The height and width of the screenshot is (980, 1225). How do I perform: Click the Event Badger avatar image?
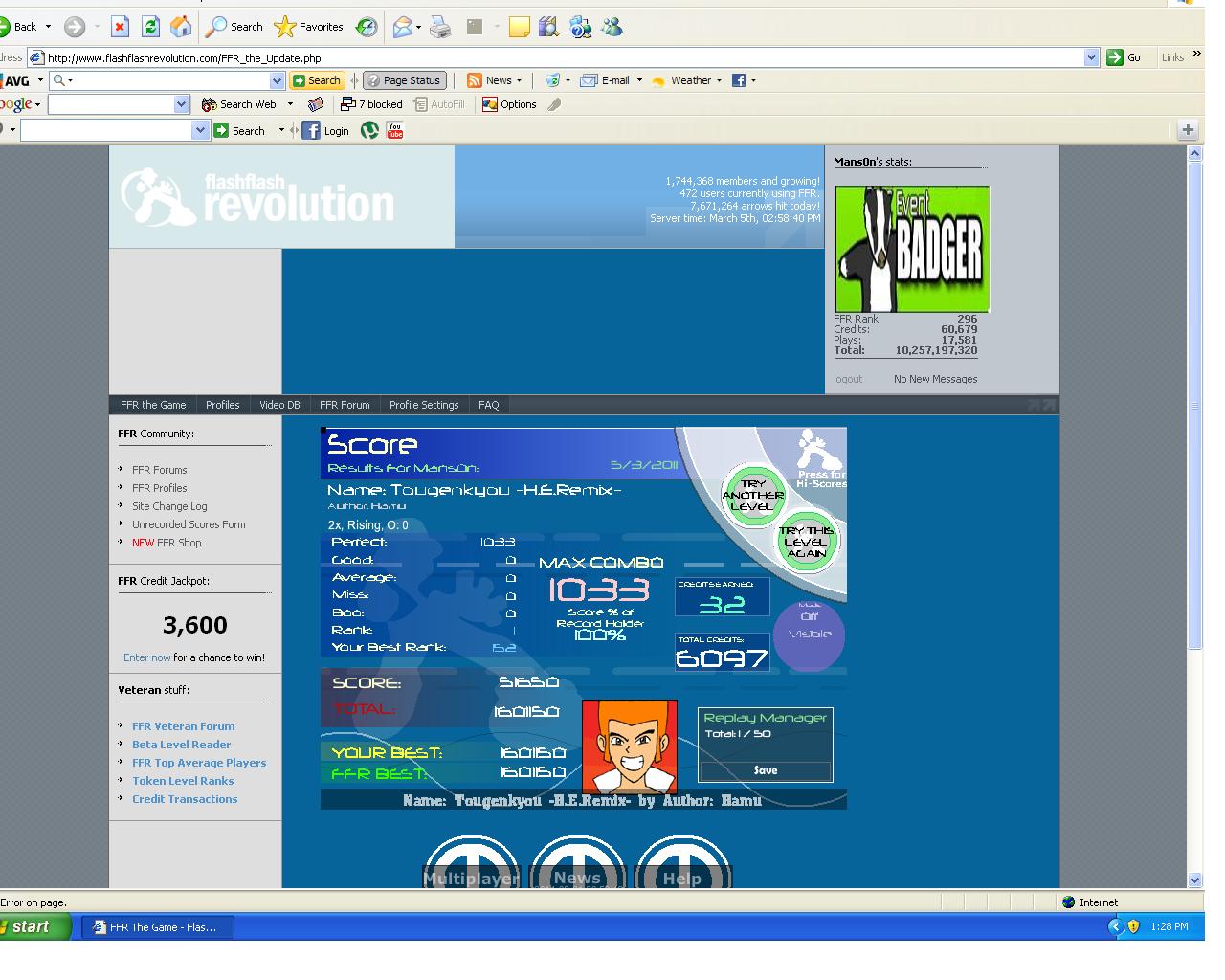912,249
